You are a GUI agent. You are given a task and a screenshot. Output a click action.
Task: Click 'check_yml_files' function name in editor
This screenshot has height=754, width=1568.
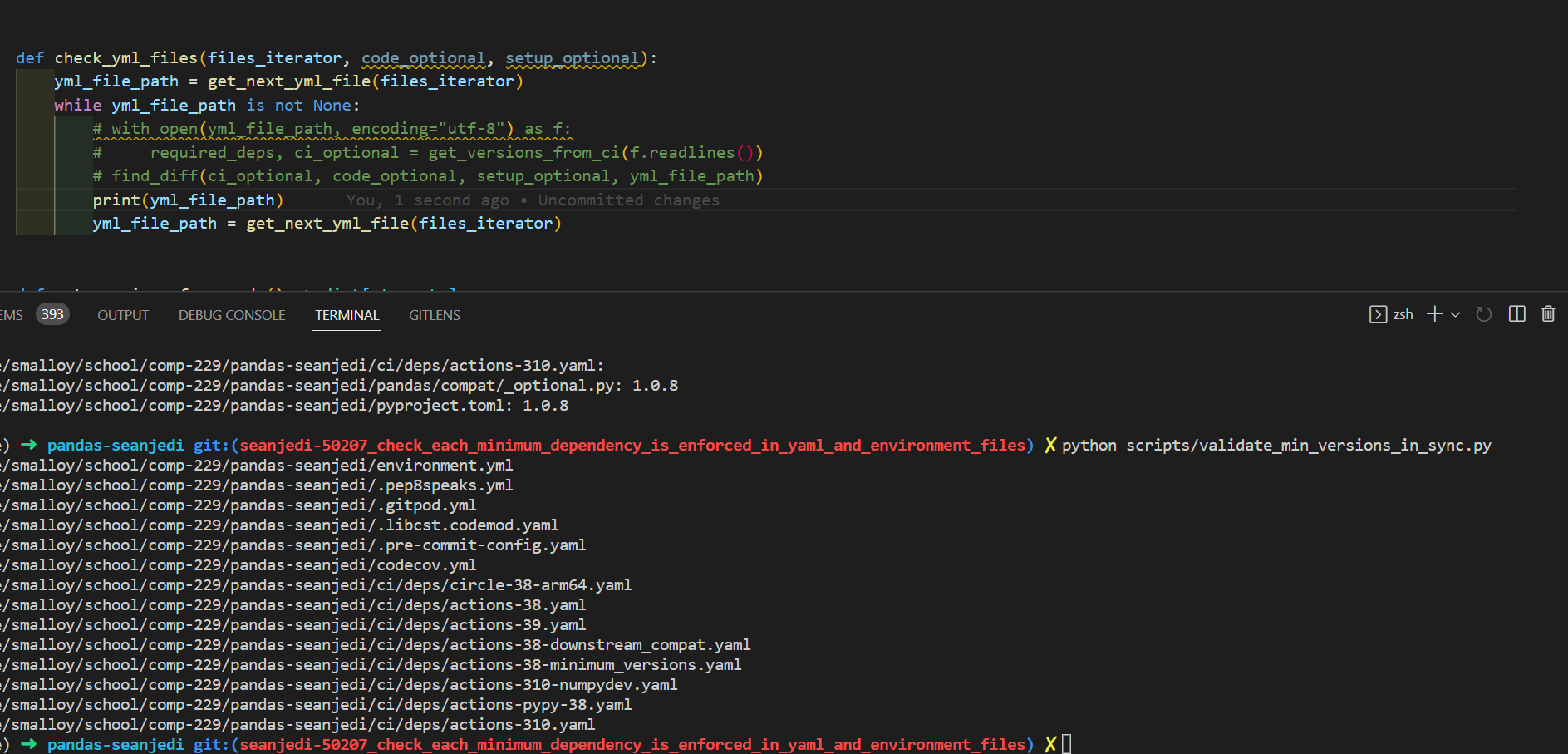pos(126,57)
